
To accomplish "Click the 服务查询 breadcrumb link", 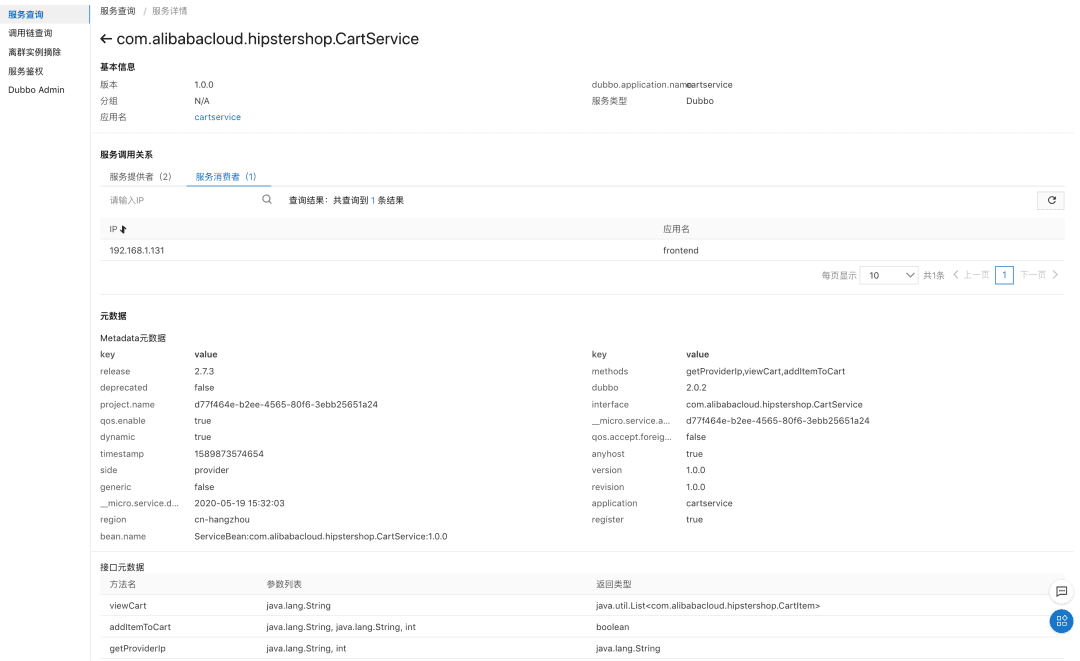I will [x=118, y=11].
